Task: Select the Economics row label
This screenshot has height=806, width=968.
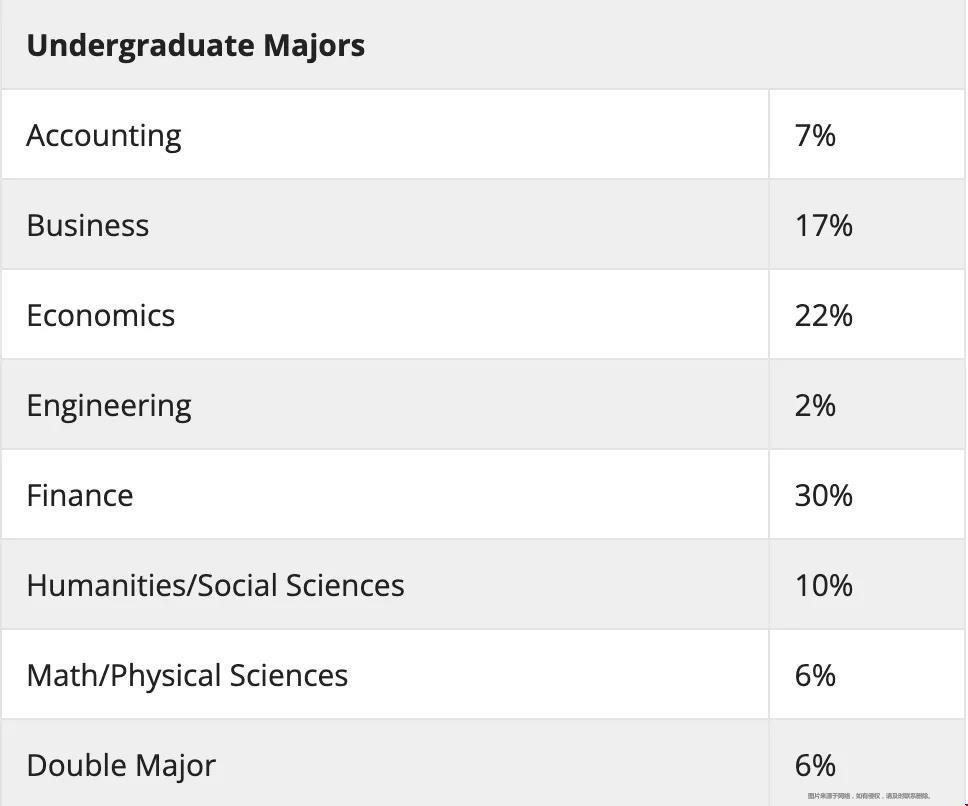Action: pos(101,315)
